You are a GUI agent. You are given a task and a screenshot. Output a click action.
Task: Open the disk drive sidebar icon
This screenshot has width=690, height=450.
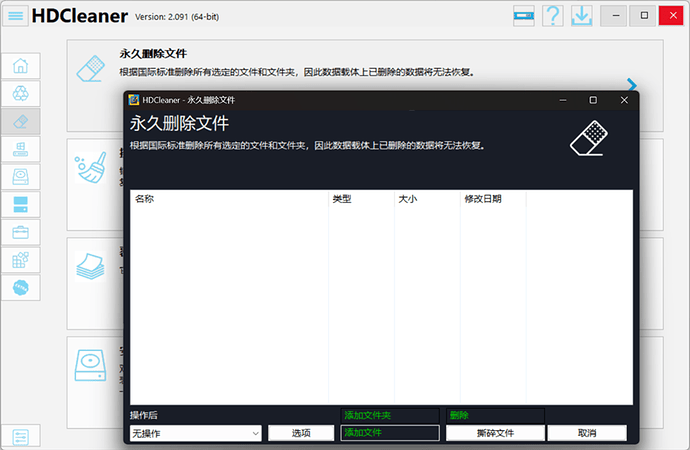coord(21,177)
